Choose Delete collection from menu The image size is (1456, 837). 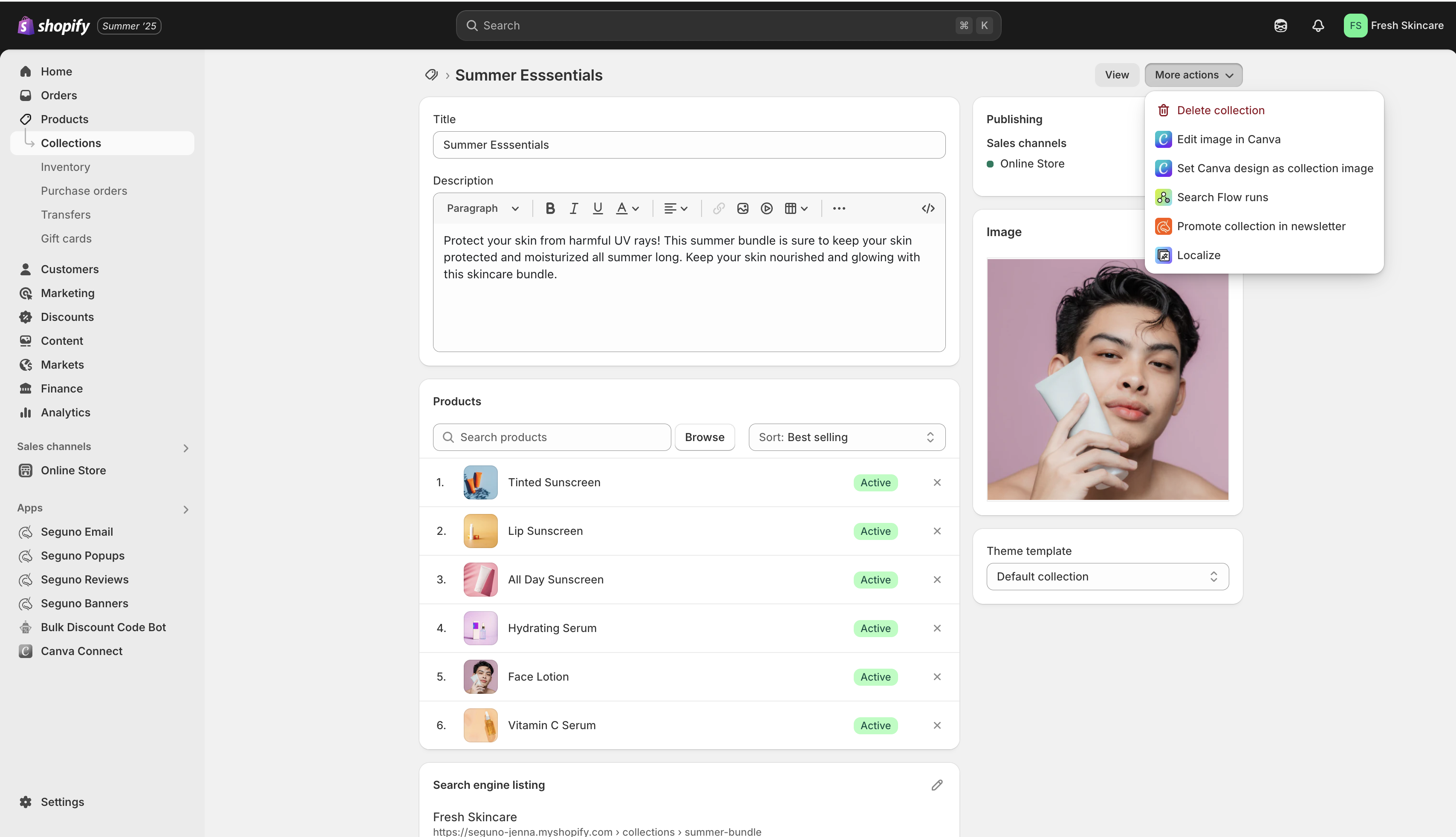coord(1220,110)
